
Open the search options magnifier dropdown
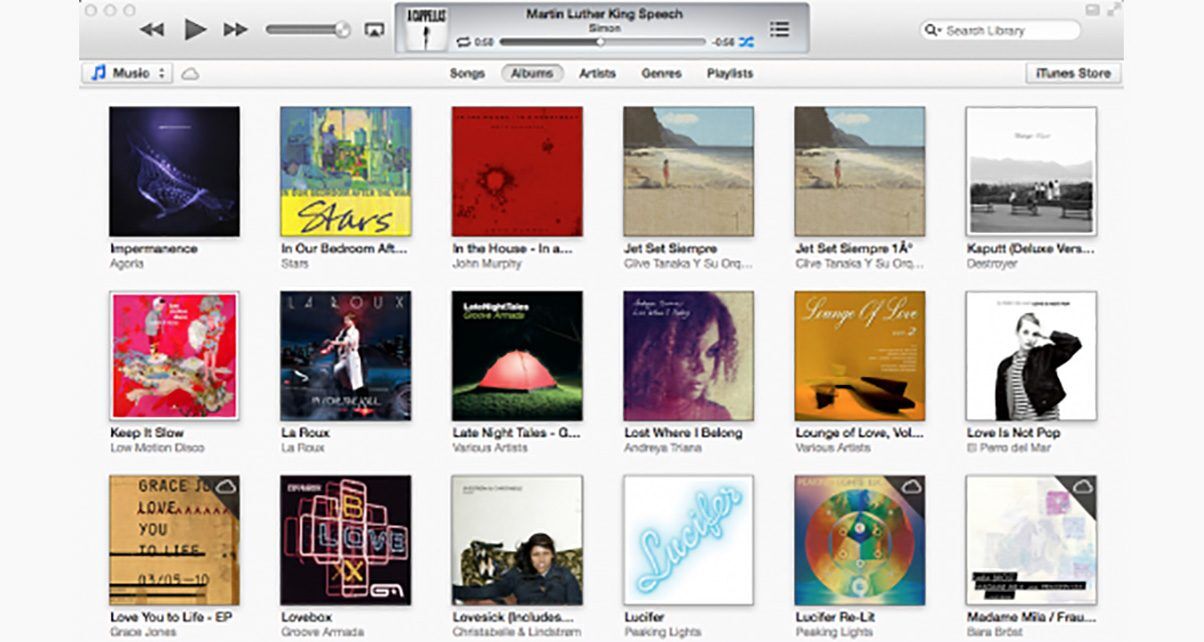click(933, 30)
